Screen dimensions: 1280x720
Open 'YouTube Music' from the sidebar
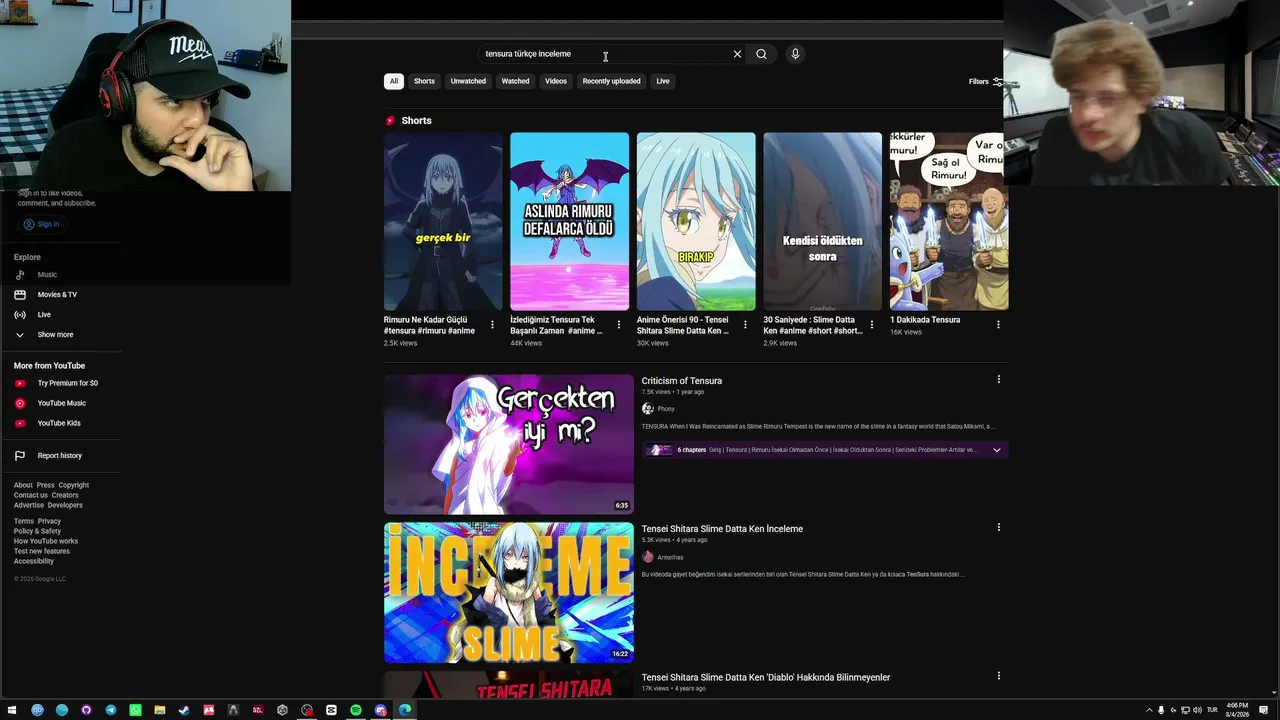60,403
